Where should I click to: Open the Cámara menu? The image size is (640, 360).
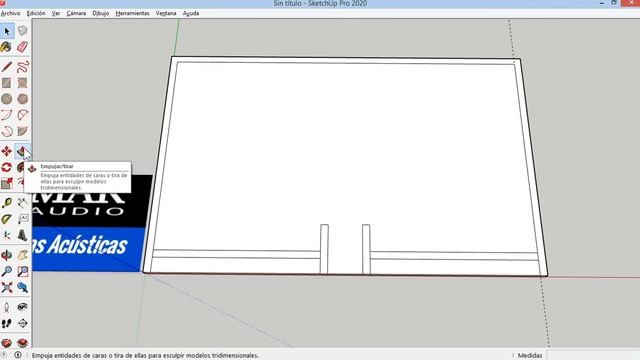pyautogui.click(x=76, y=13)
